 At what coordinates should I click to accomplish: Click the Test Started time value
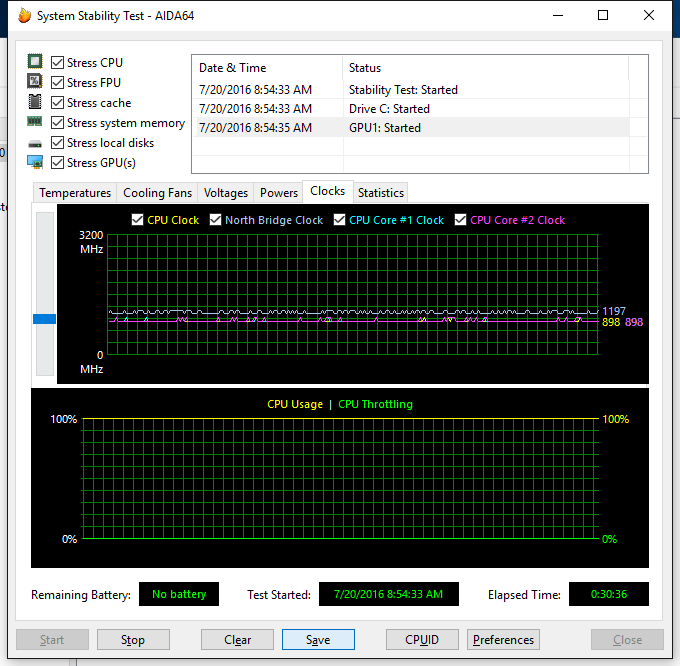389,594
